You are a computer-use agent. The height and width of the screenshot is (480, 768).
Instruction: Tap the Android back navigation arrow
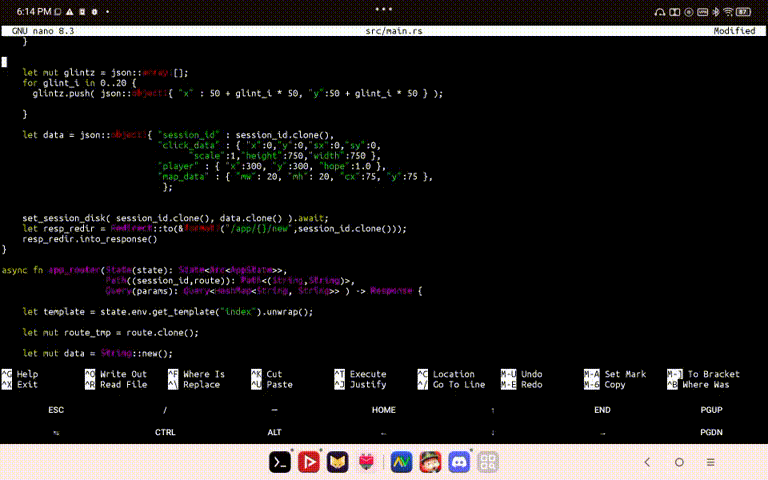[647, 462]
